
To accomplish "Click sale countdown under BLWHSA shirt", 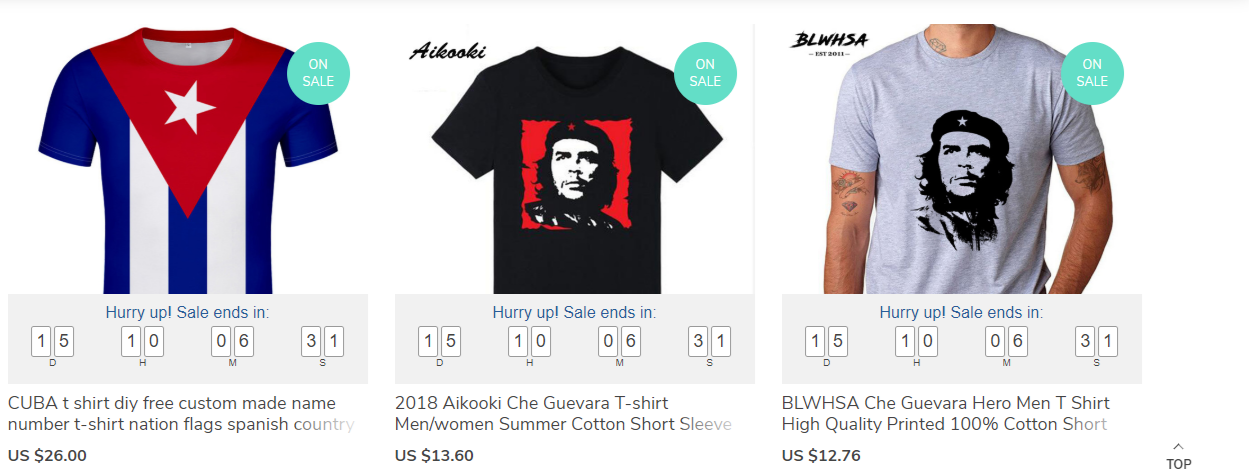I will 961,312.
